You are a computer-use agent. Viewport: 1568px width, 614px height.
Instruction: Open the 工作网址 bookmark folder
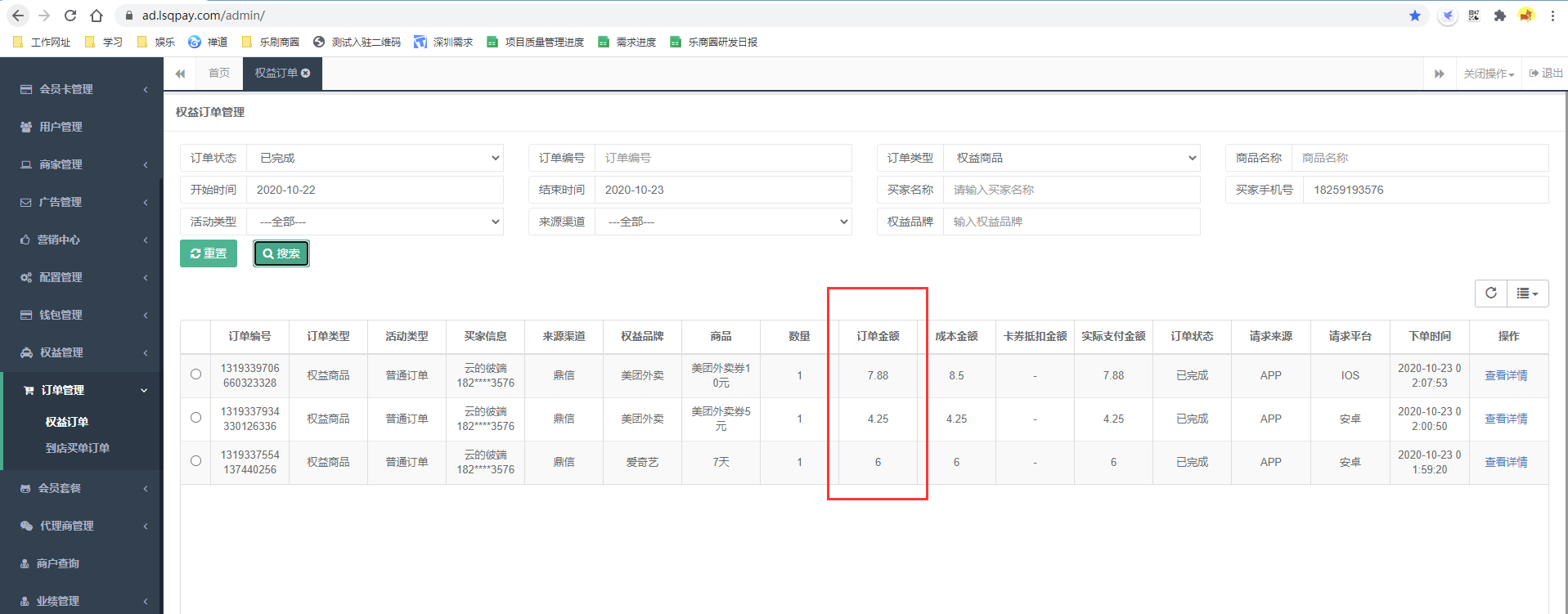click(42, 42)
